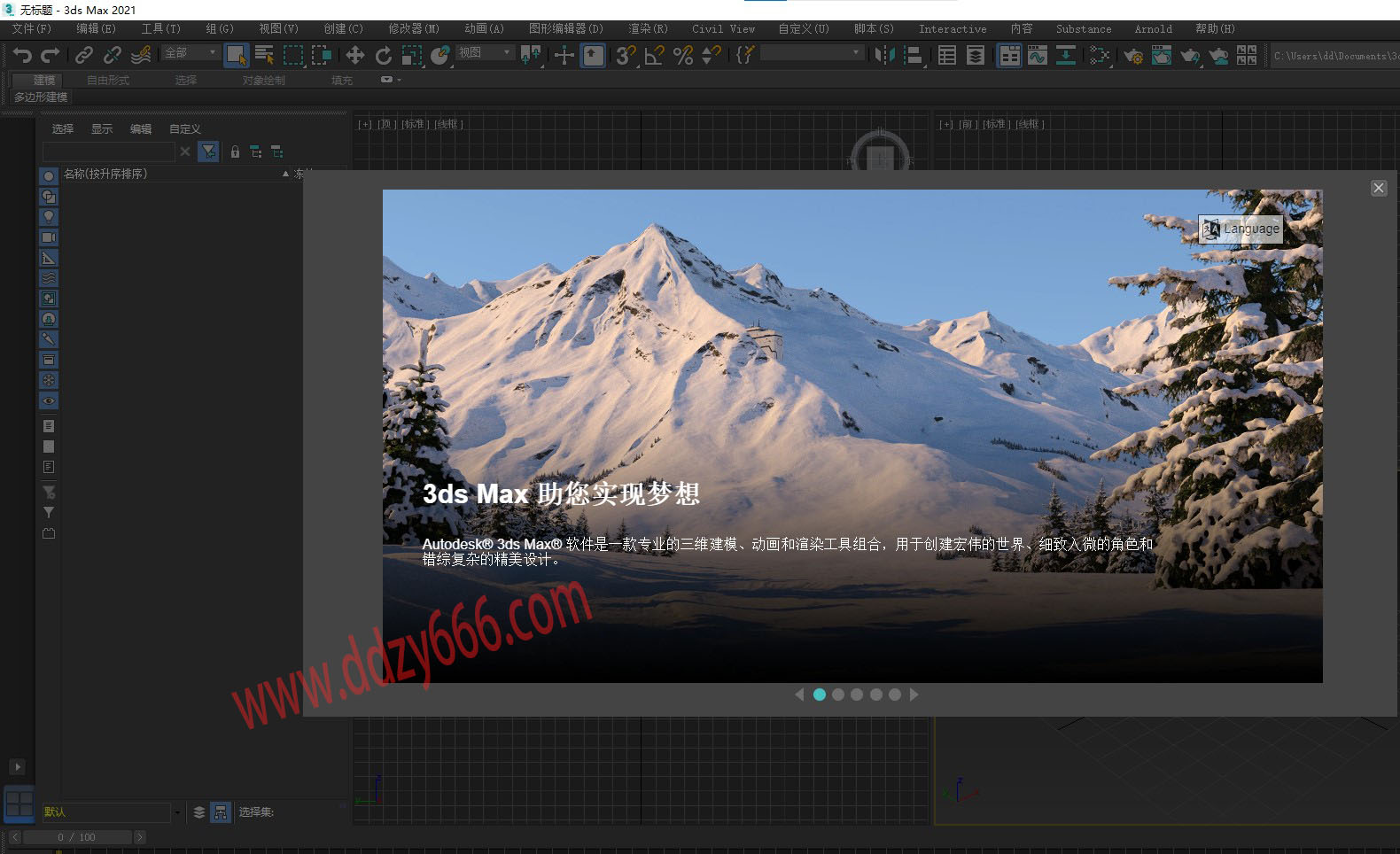Open the Arnold menu
The image size is (1400, 854).
click(1153, 29)
